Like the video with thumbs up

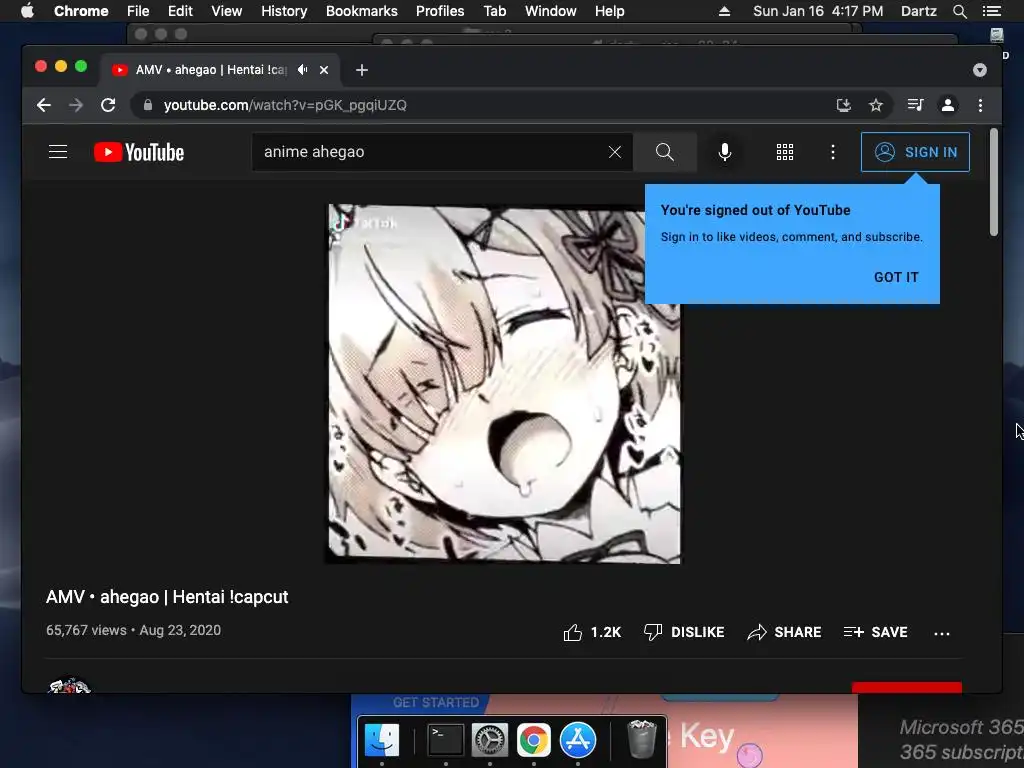pos(592,632)
